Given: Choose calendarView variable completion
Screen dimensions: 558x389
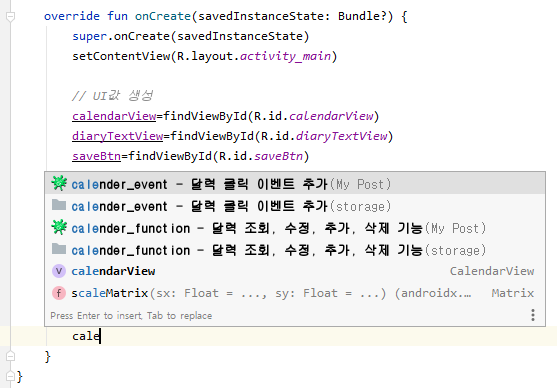Looking at the screenshot, I should click(x=295, y=271).
